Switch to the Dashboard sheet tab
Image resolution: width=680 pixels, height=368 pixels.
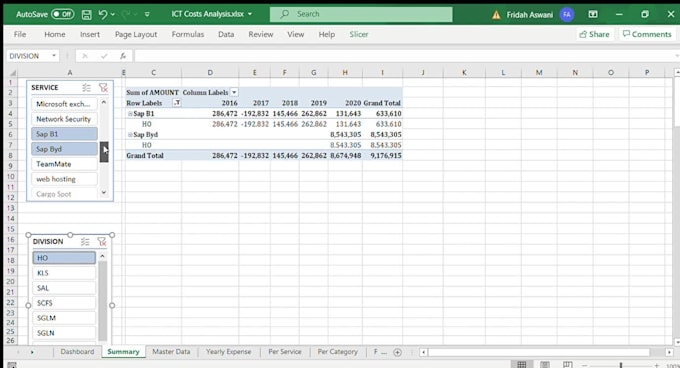(x=77, y=352)
